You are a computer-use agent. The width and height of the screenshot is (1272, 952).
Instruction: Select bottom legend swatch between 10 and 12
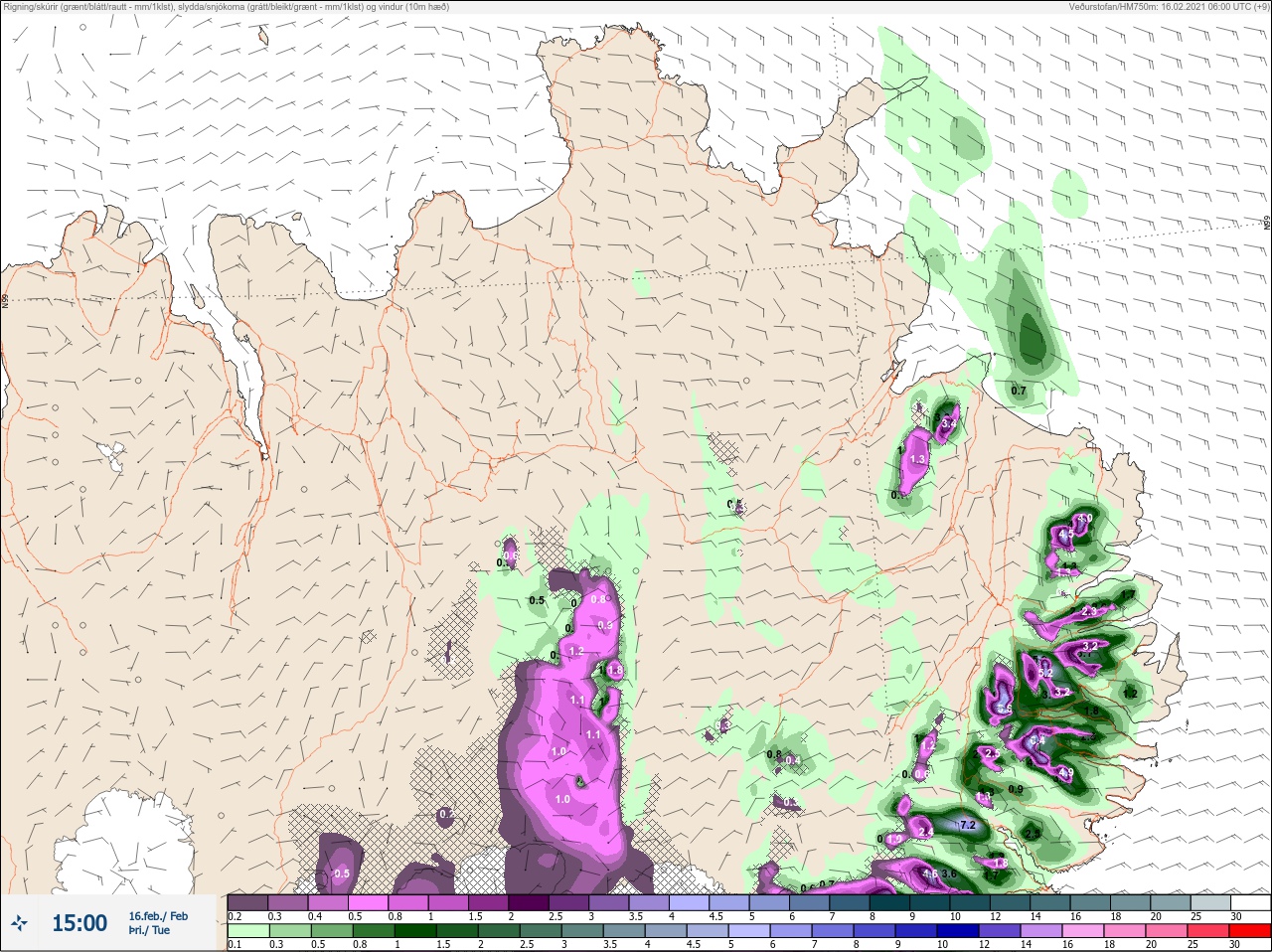[x=958, y=931]
